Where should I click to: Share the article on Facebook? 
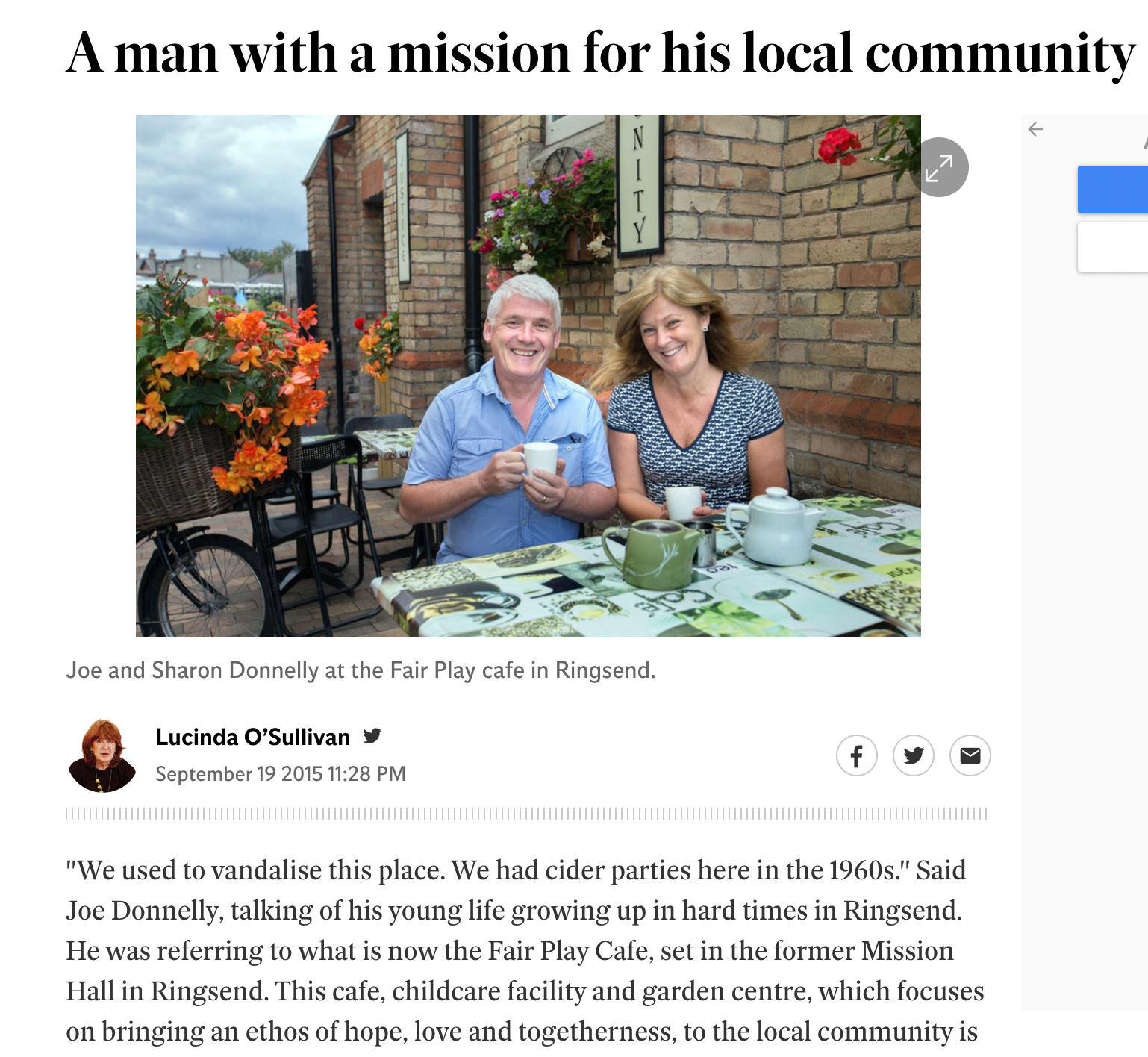point(857,755)
